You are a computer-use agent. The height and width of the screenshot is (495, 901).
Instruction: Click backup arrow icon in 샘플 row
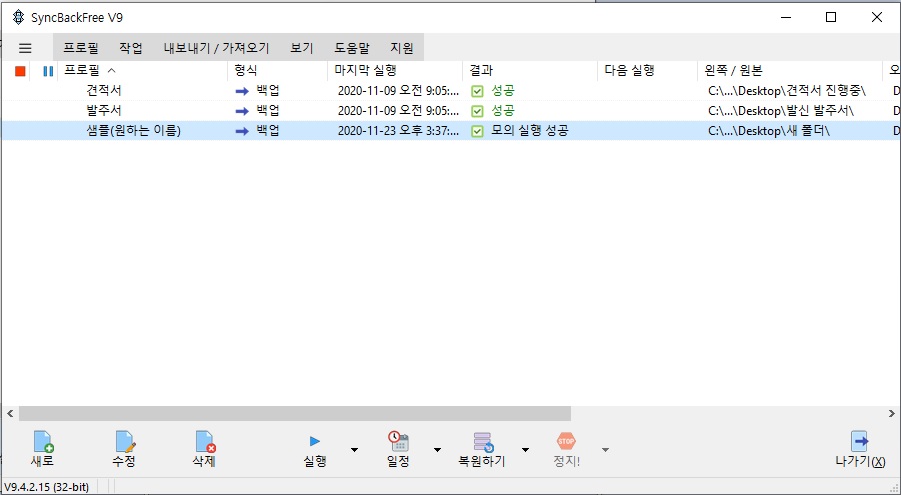(242, 131)
